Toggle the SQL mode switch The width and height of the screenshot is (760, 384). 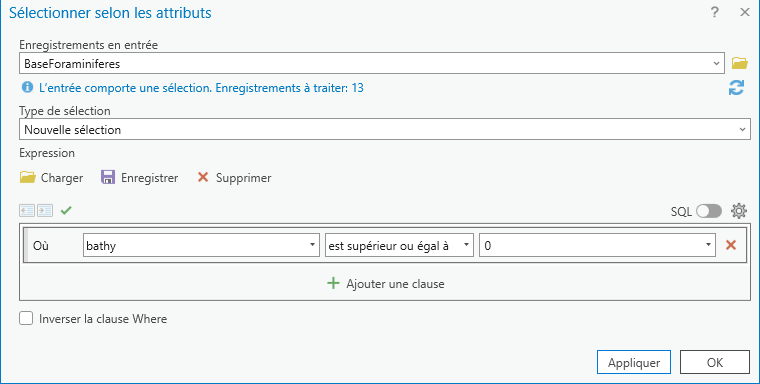709,211
